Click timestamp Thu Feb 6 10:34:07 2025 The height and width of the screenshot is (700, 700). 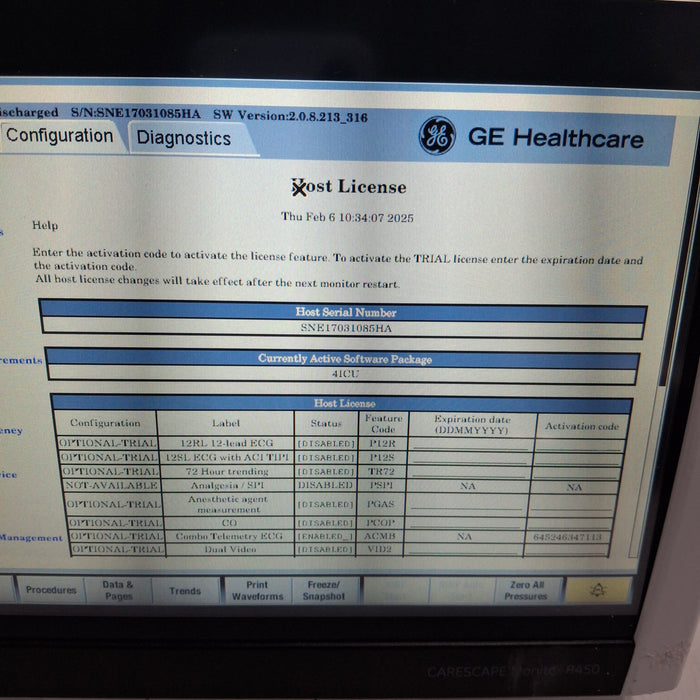[347, 217]
